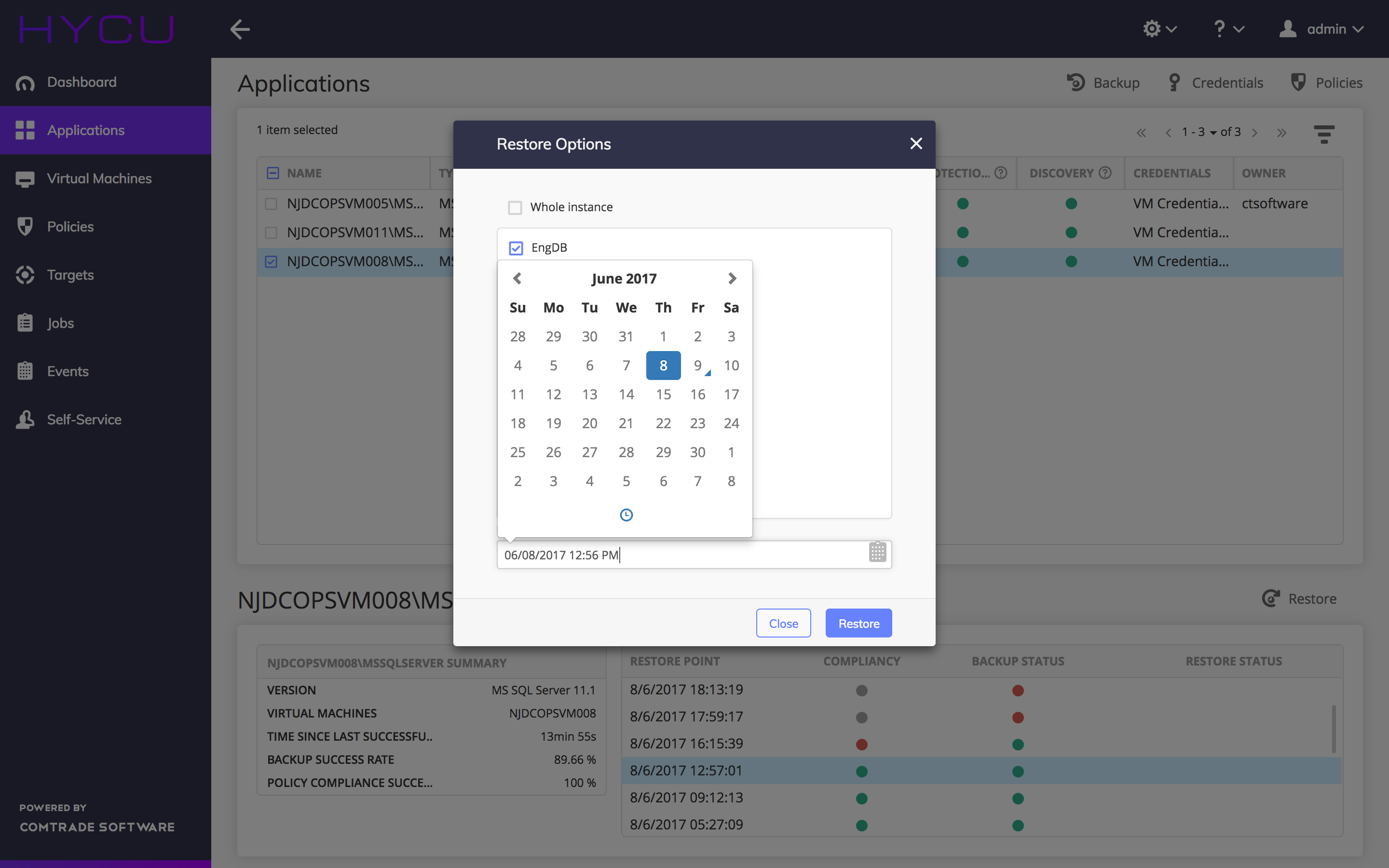Go to the previous month in the calendar
The width and height of the screenshot is (1389, 868).
pos(517,278)
